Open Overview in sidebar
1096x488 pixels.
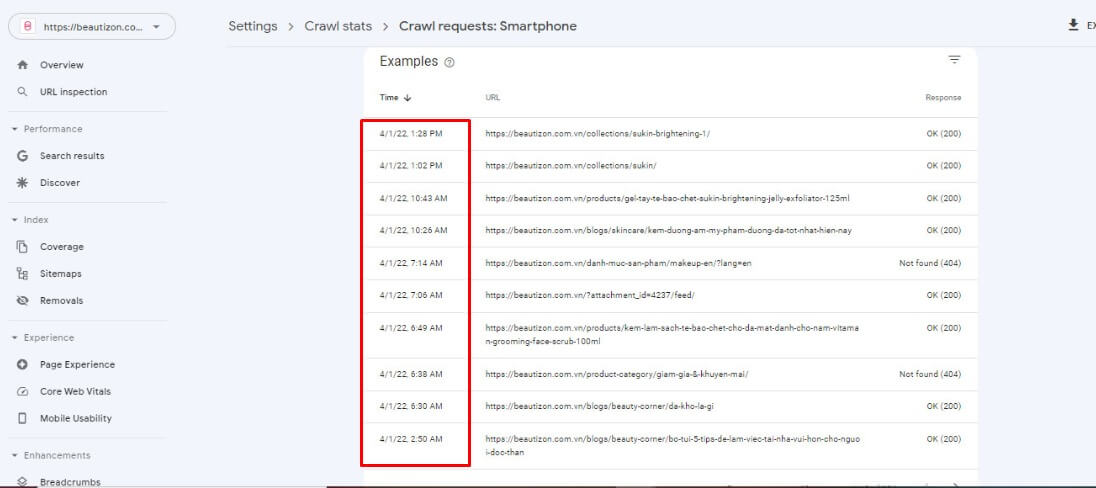(x=62, y=65)
